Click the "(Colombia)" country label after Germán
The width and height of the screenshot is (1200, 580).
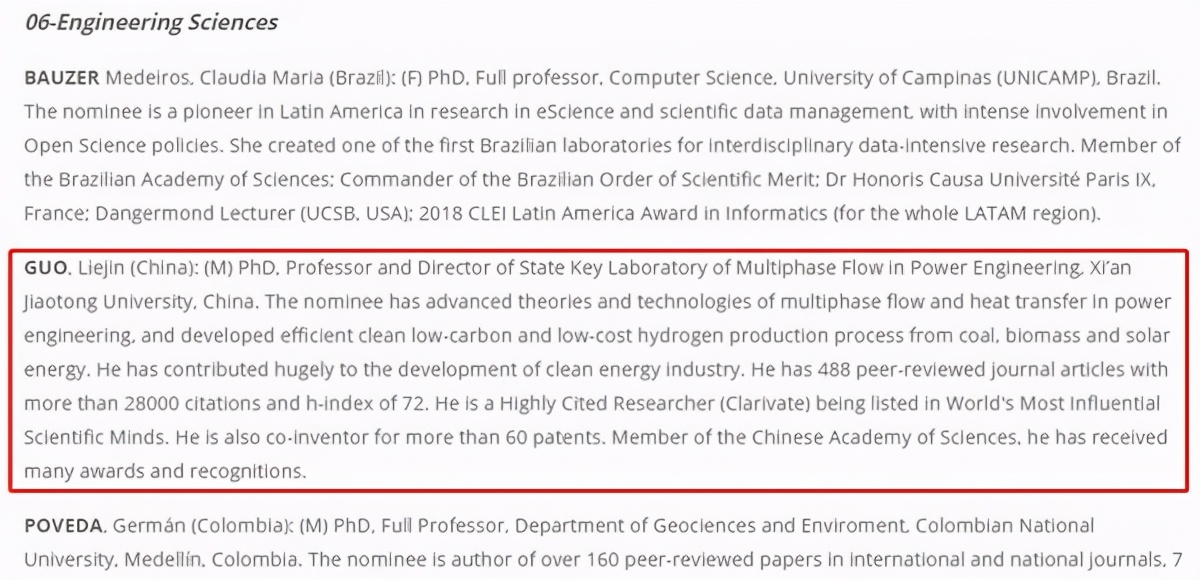click(x=237, y=525)
